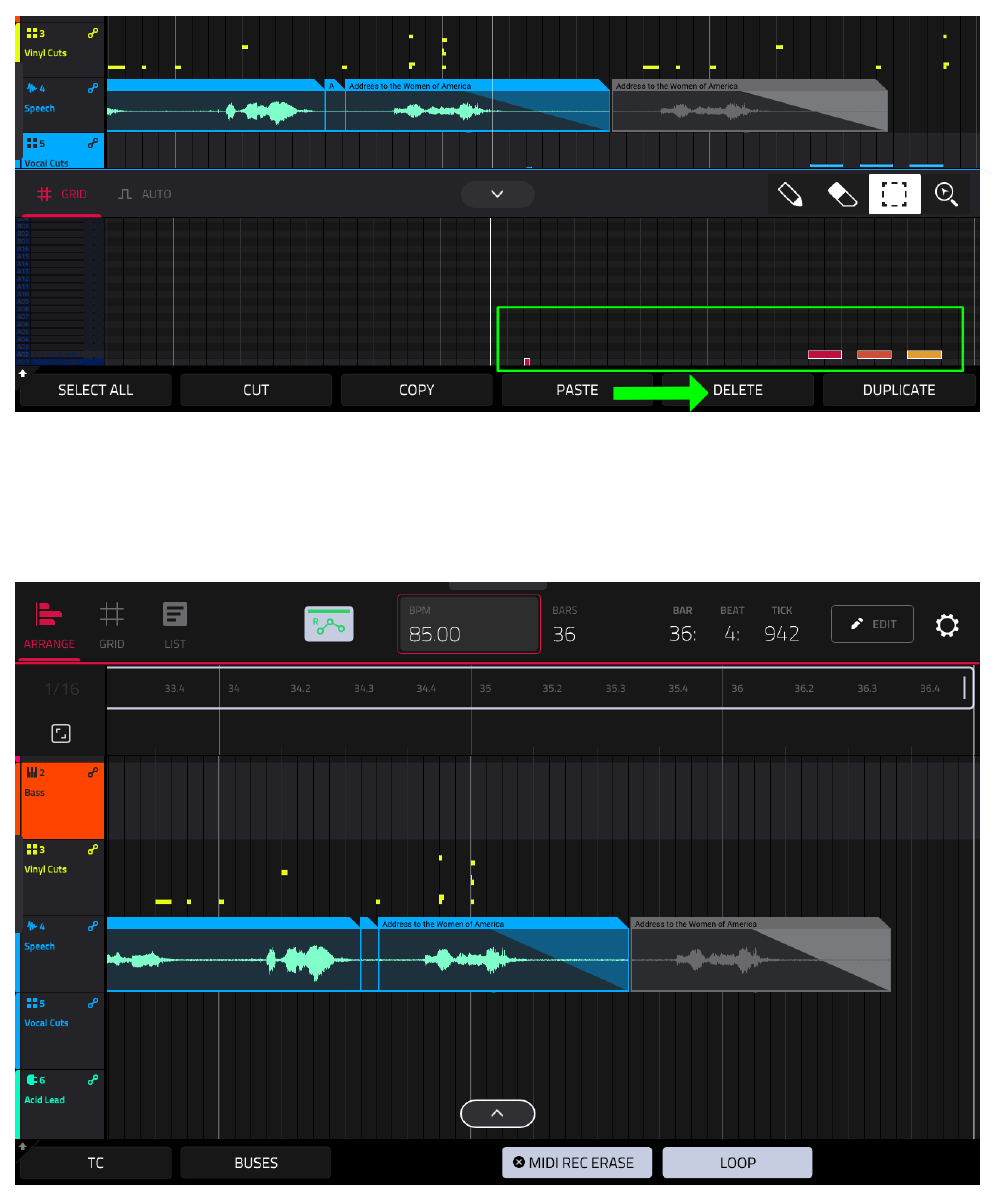Click the automation icon on the Bass track
The image size is (996, 1202).
click(92, 772)
